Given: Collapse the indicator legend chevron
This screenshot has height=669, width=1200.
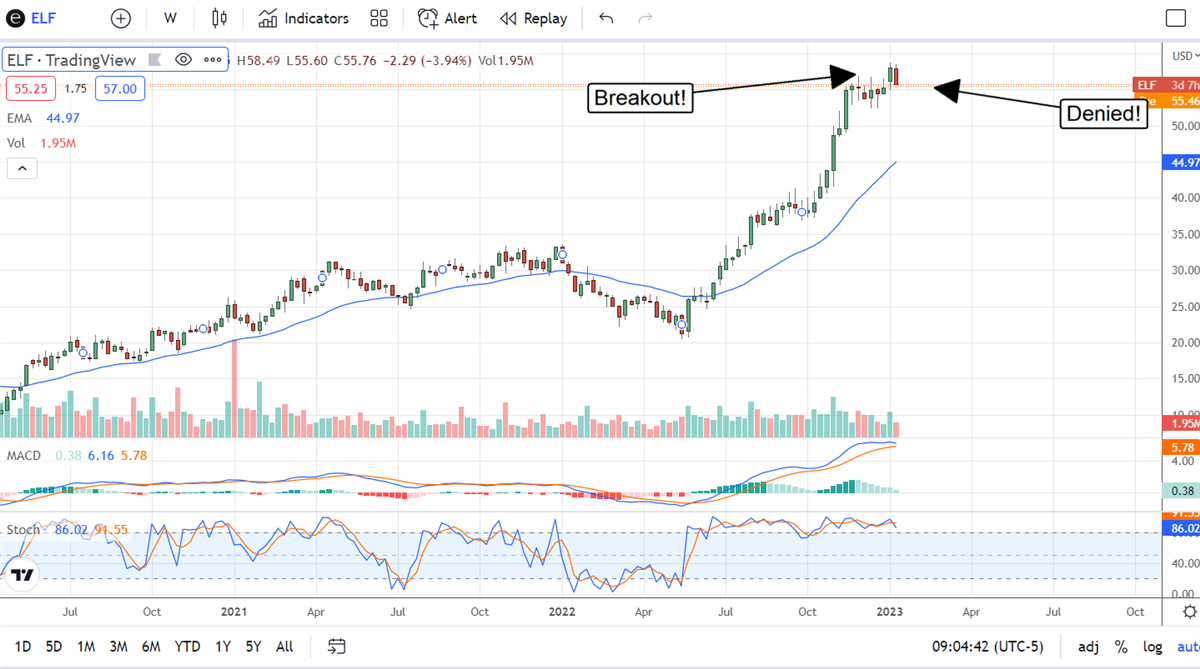Looking at the screenshot, I should (22, 169).
